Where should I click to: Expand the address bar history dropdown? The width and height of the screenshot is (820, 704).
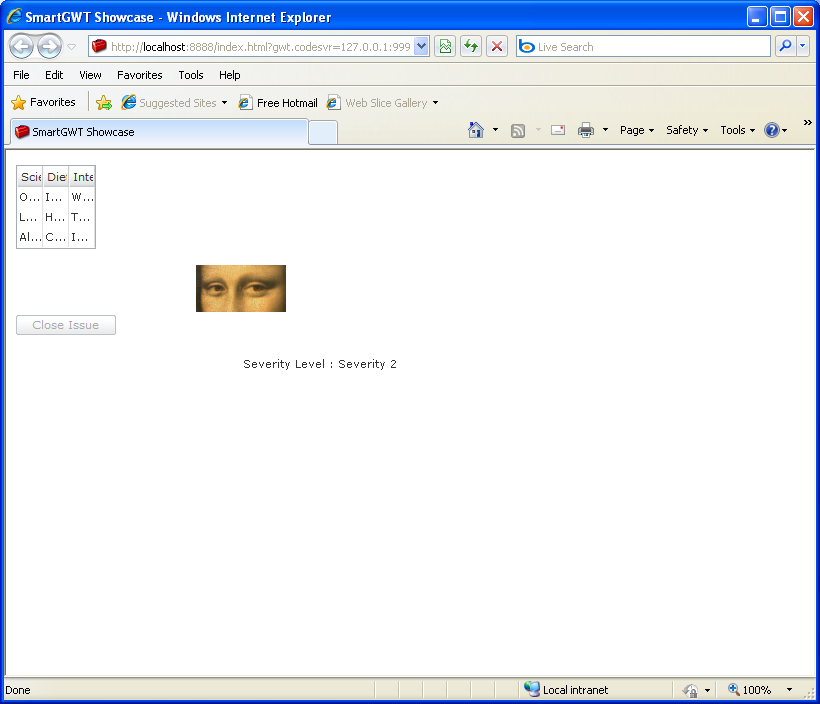click(x=422, y=47)
